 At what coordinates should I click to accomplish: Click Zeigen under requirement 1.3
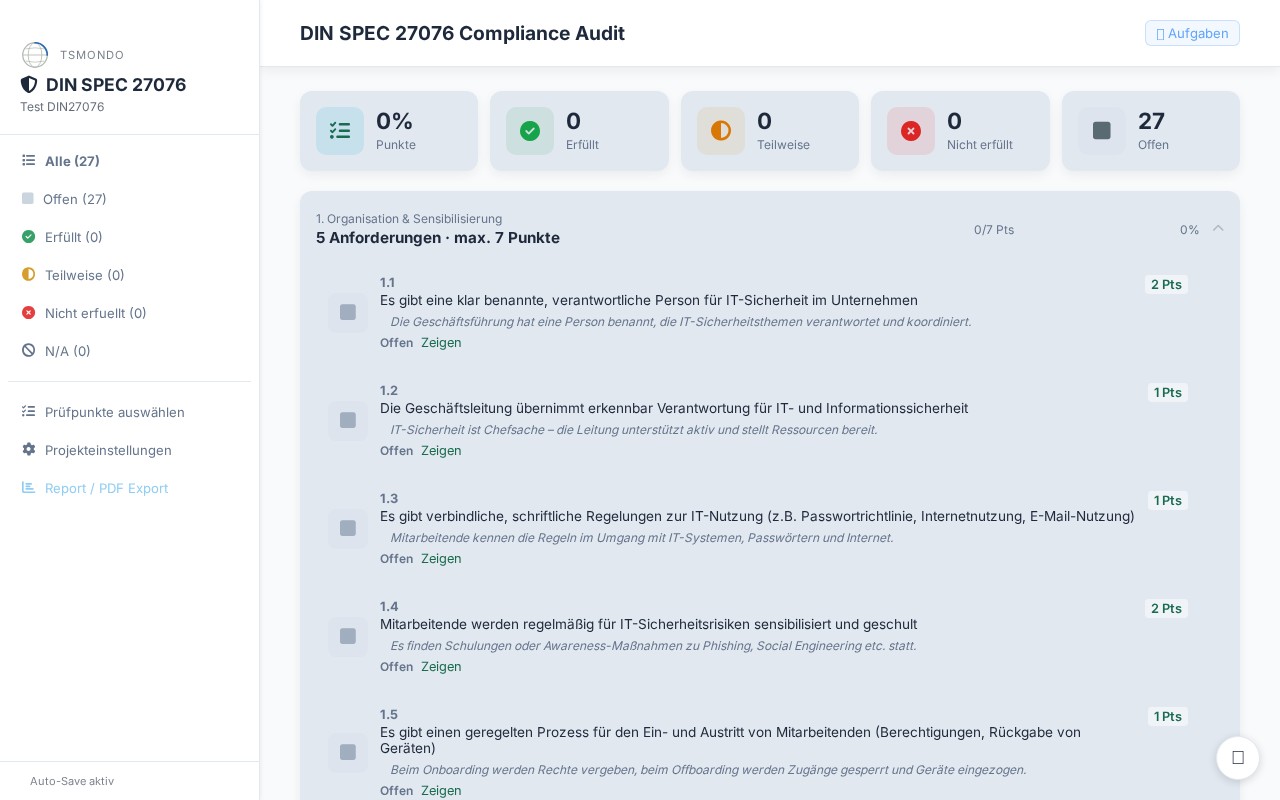point(441,559)
